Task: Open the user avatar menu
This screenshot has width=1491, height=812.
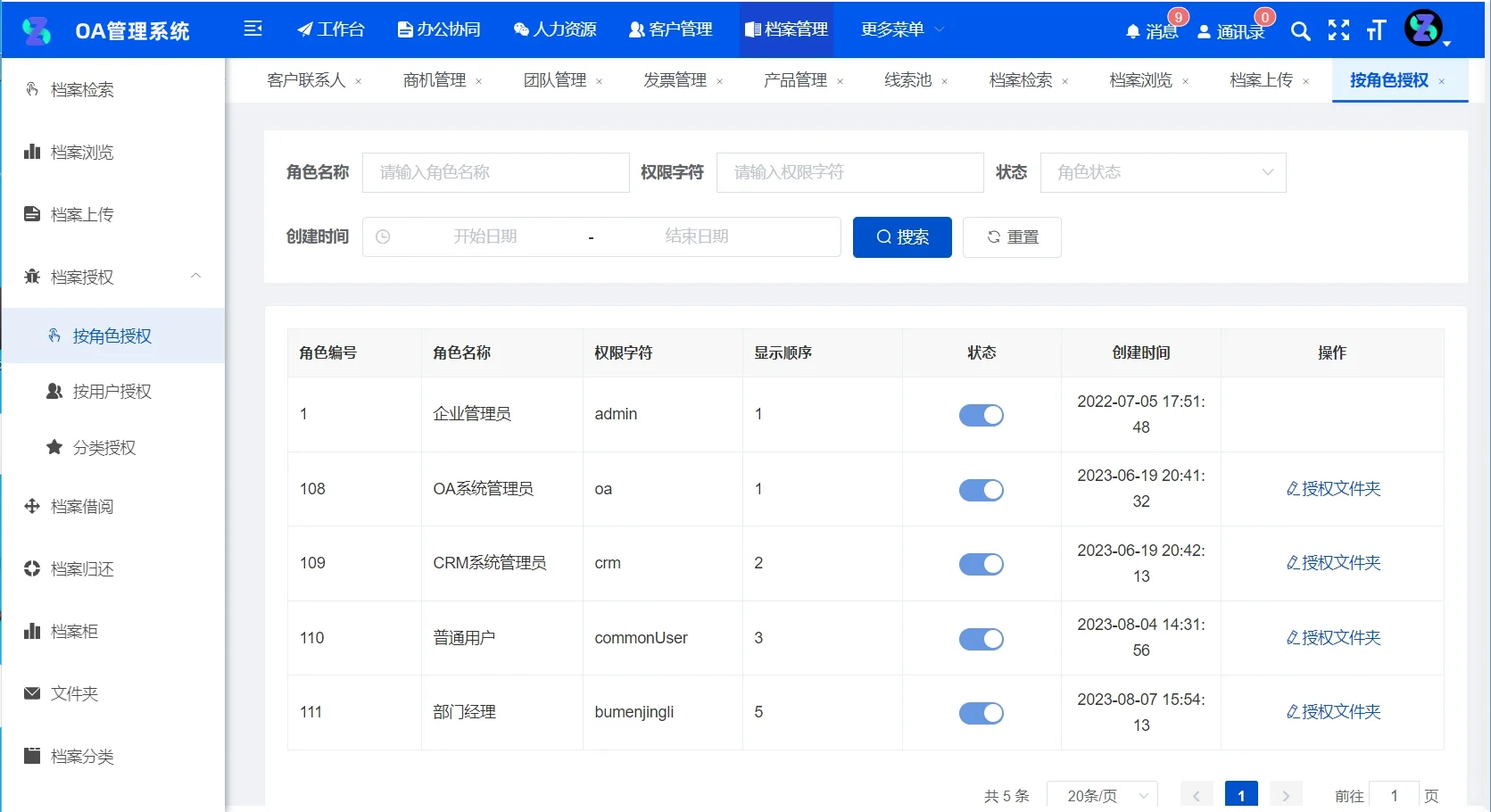Action: (1423, 29)
